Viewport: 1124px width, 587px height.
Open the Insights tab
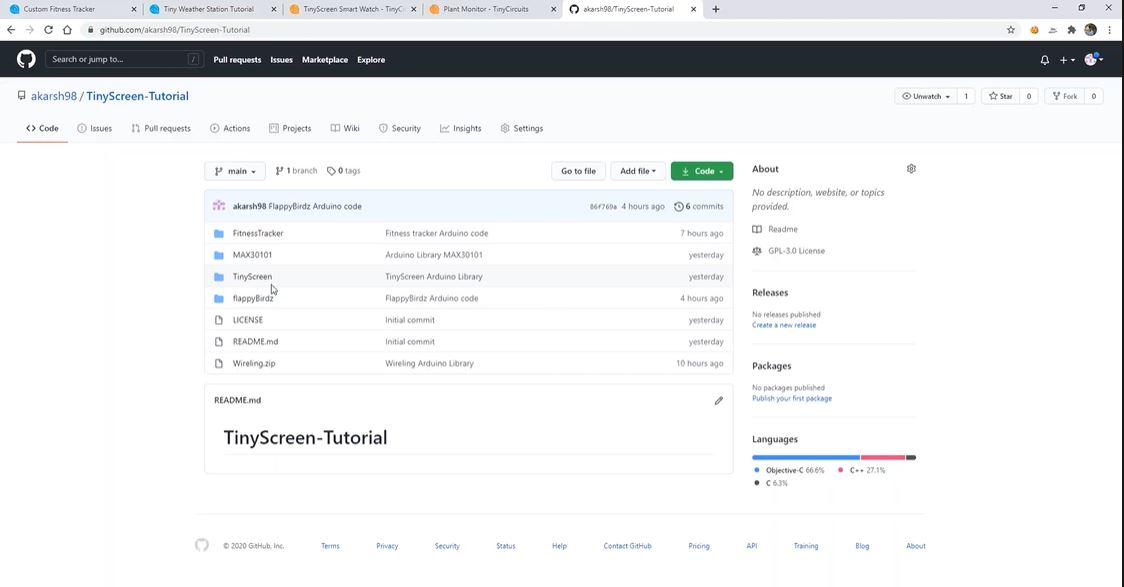coord(461,128)
